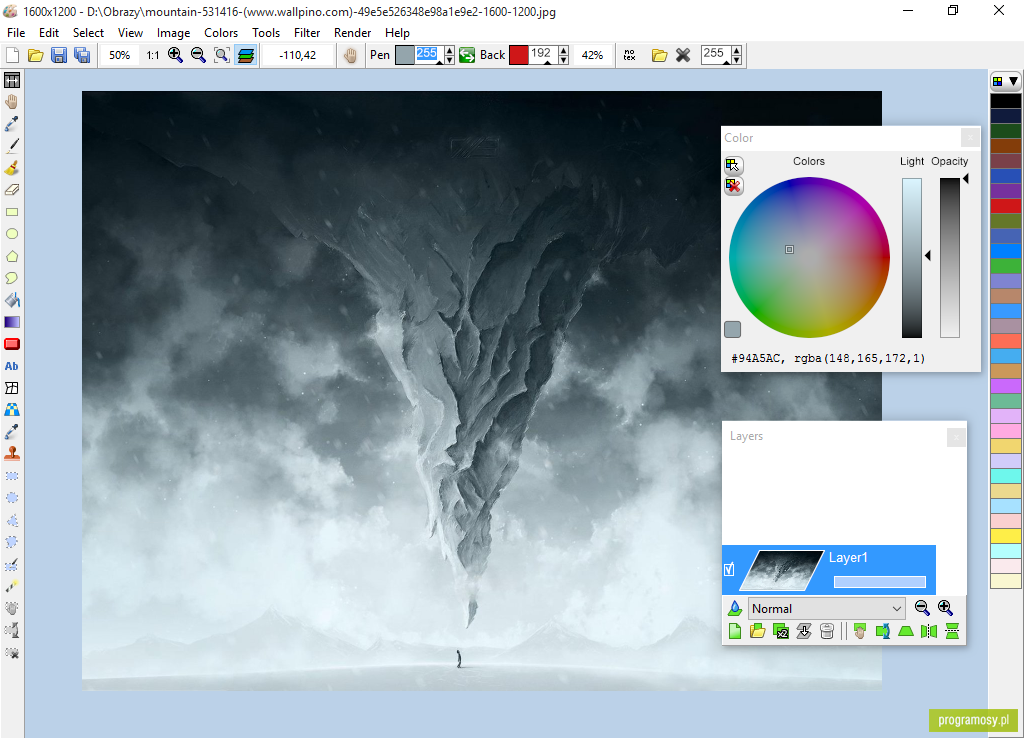Viewport: 1024px width, 738px height.
Task: Open the palette options dropdown arrow
Action: click(1013, 82)
